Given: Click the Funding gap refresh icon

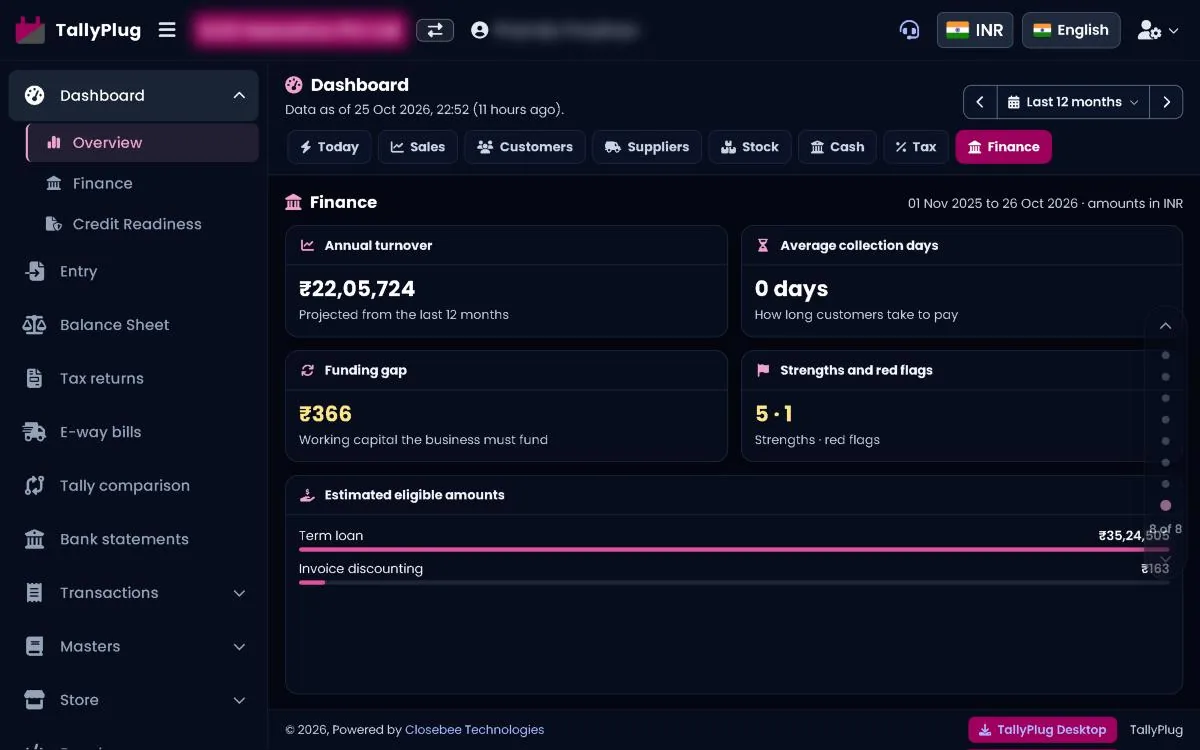Looking at the screenshot, I should [308, 370].
